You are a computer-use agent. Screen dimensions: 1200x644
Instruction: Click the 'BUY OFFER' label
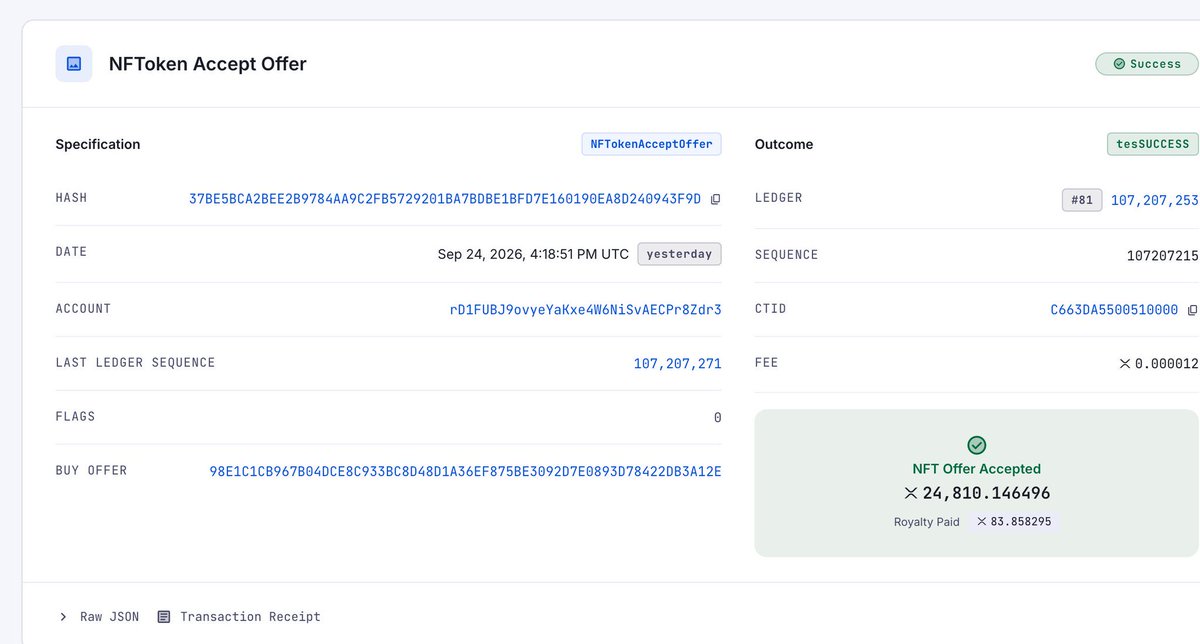91,470
